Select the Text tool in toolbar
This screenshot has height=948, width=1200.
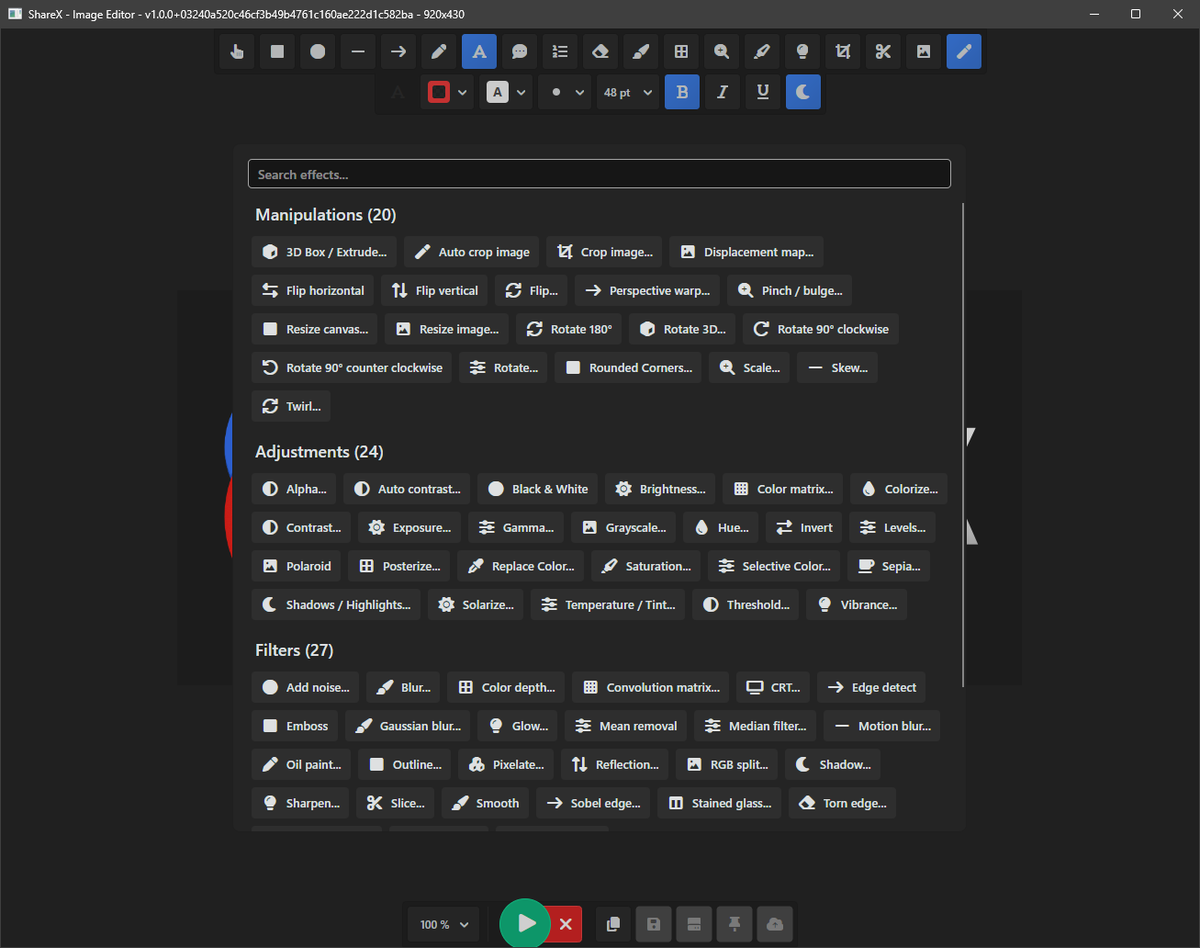(x=479, y=51)
